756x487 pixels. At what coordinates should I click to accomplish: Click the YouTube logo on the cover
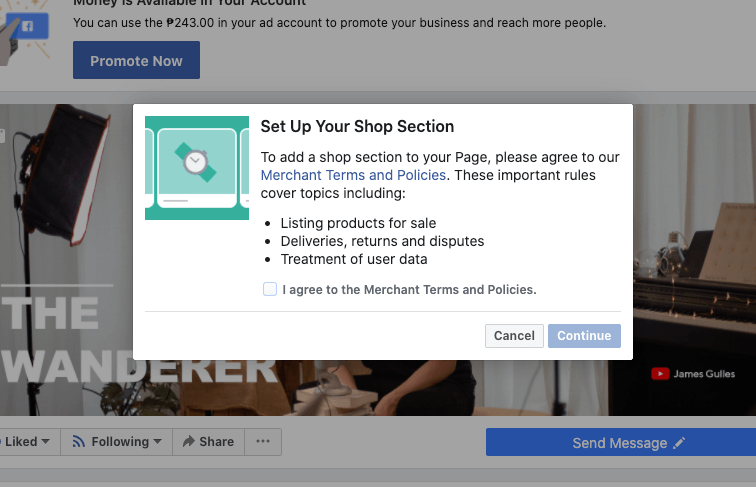pos(660,374)
